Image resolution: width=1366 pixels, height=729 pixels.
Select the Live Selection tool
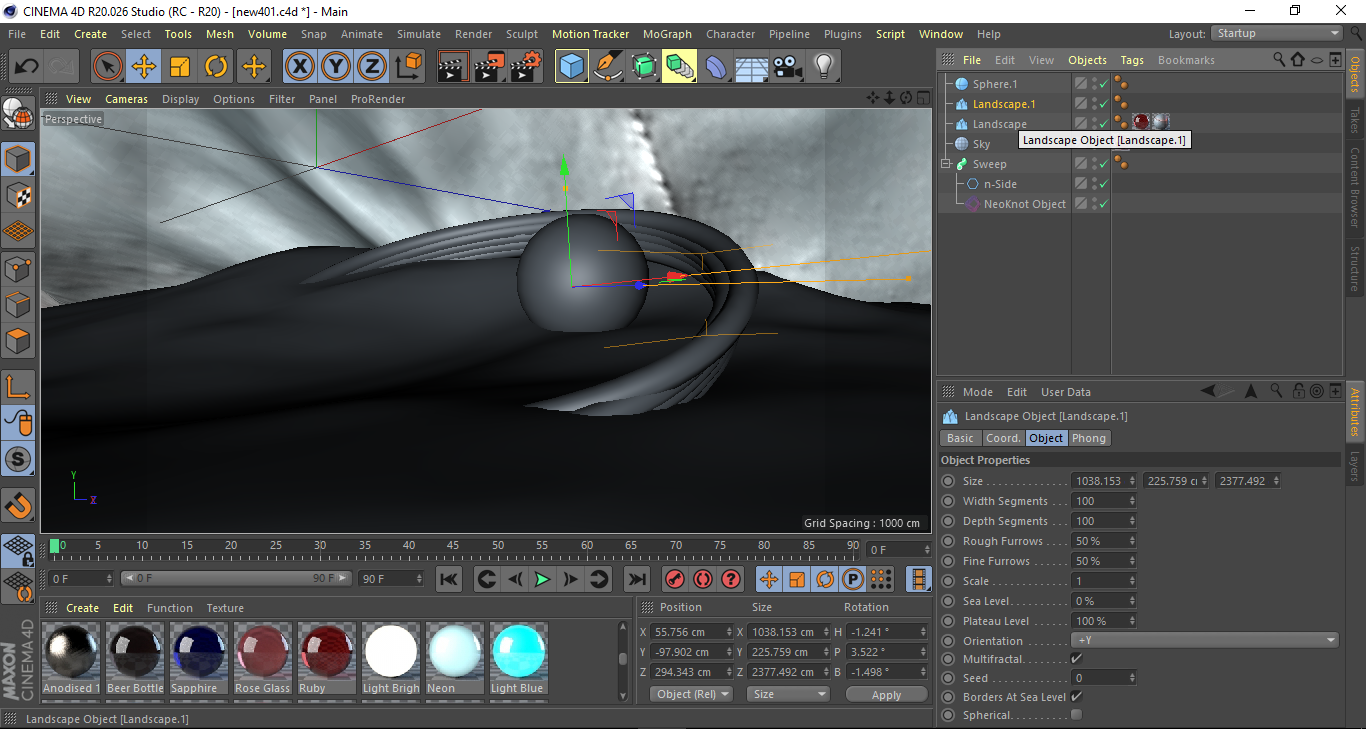(x=108, y=67)
